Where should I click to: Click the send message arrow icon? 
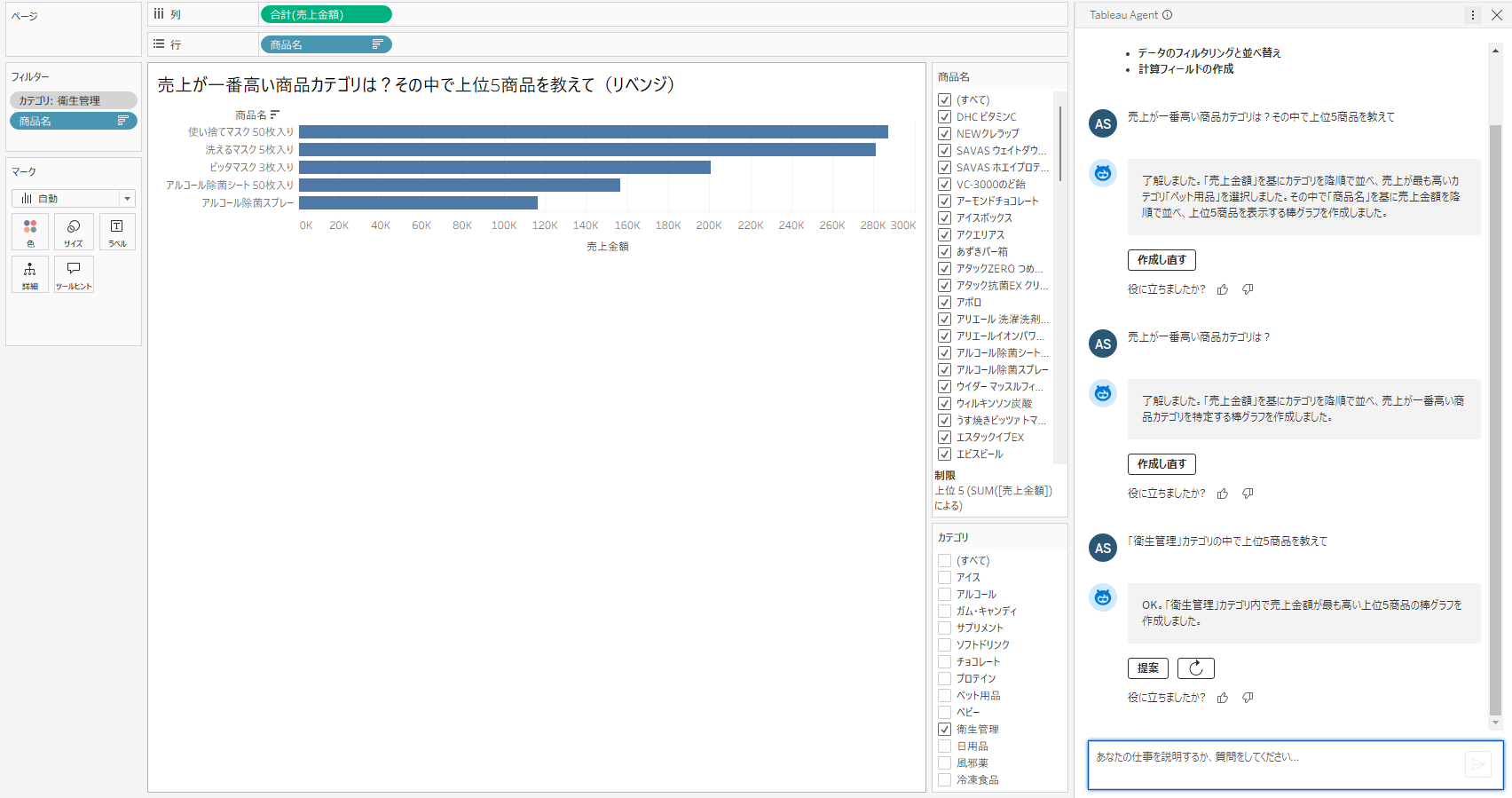(x=1478, y=763)
